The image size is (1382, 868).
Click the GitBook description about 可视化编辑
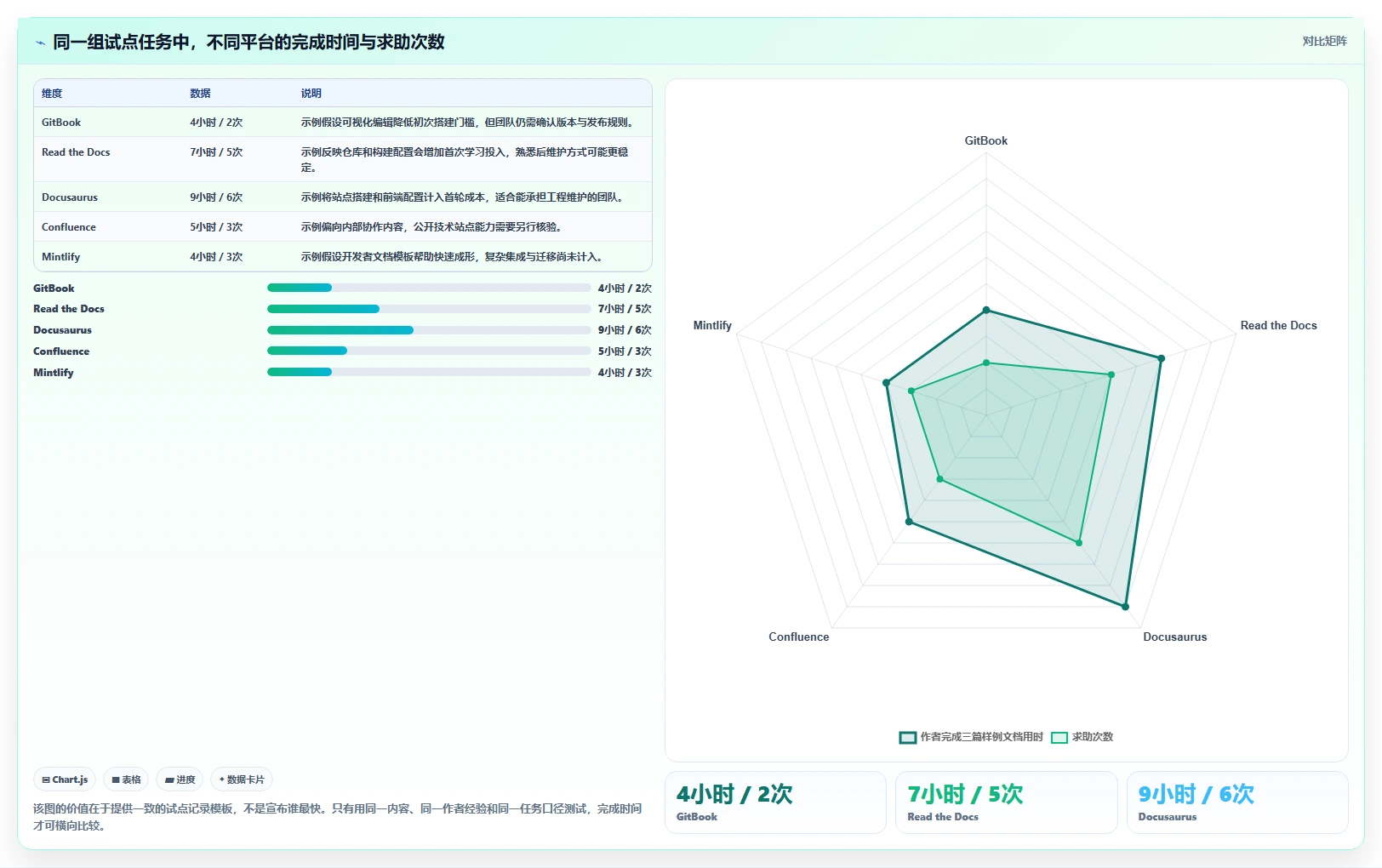click(x=469, y=123)
